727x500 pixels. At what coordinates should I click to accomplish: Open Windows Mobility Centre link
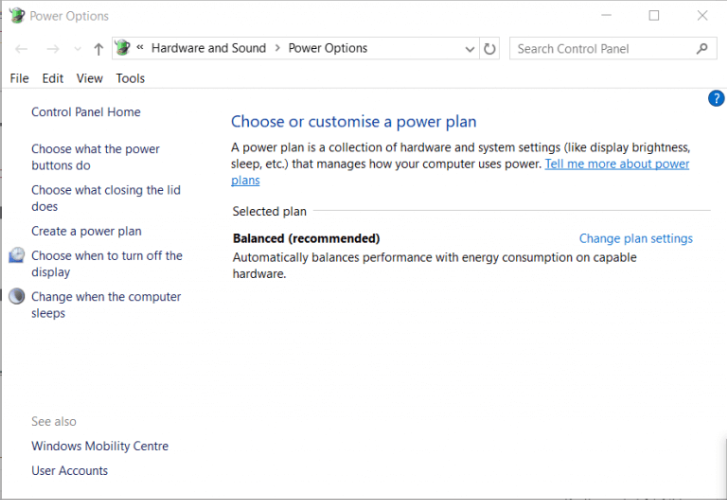point(100,446)
